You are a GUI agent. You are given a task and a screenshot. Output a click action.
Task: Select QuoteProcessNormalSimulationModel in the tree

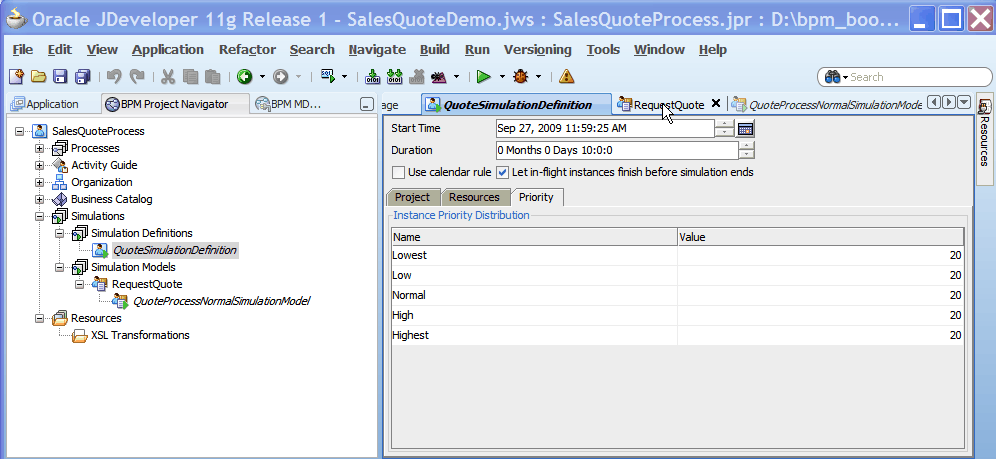(220, 301)
